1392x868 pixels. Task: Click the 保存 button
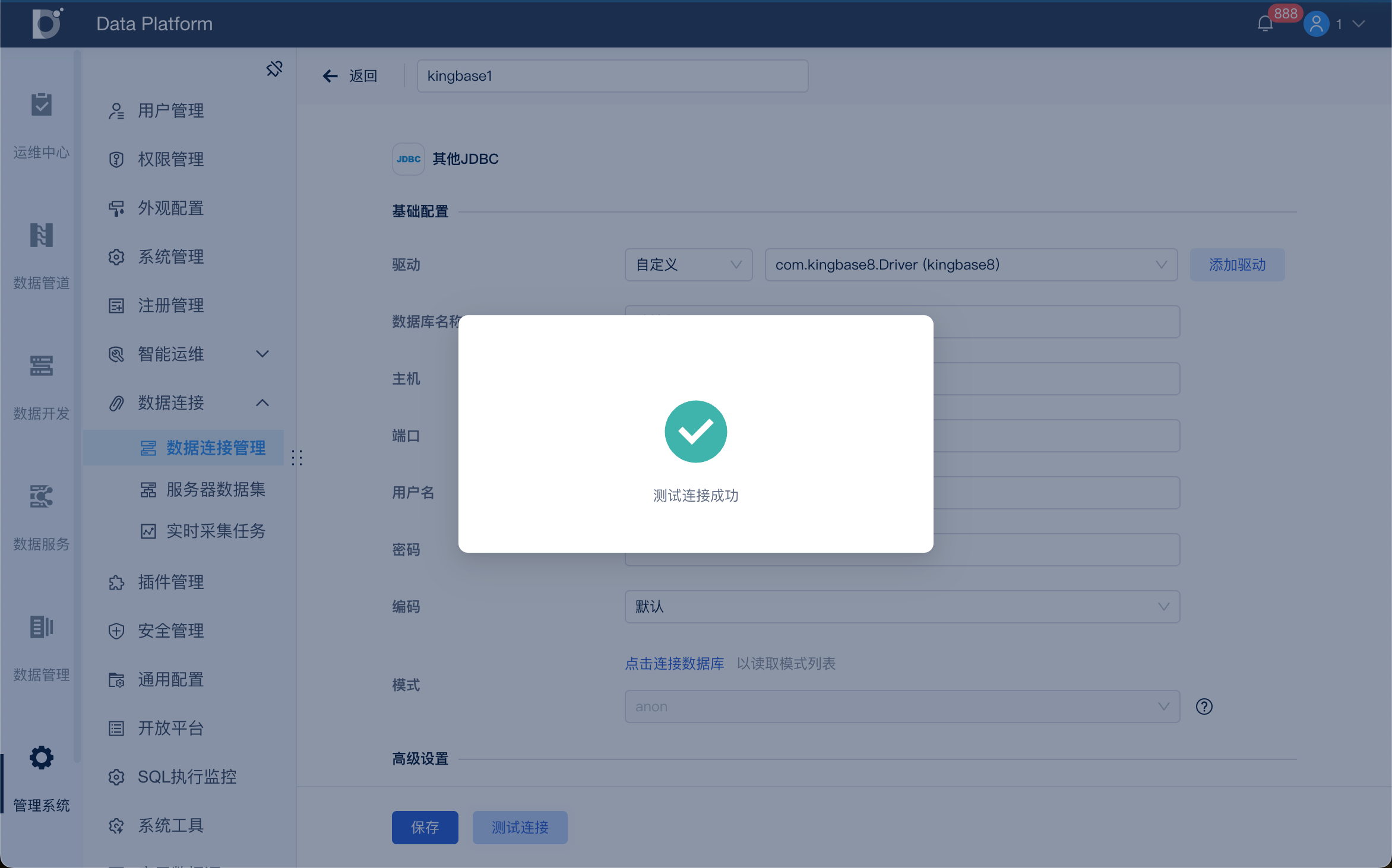pos(425,827)
